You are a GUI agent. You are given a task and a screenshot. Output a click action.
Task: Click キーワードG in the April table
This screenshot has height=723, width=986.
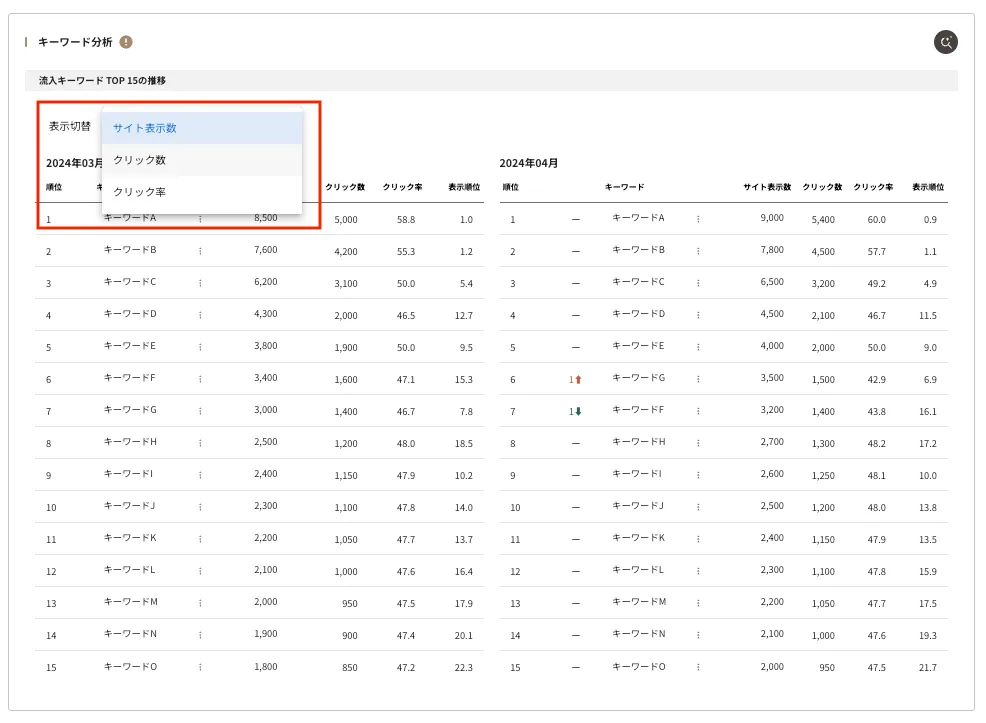638,377
